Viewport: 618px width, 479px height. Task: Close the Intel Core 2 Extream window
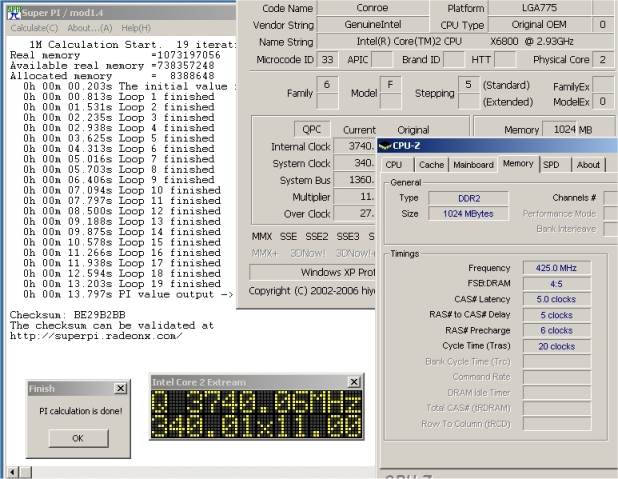(354, 382)
